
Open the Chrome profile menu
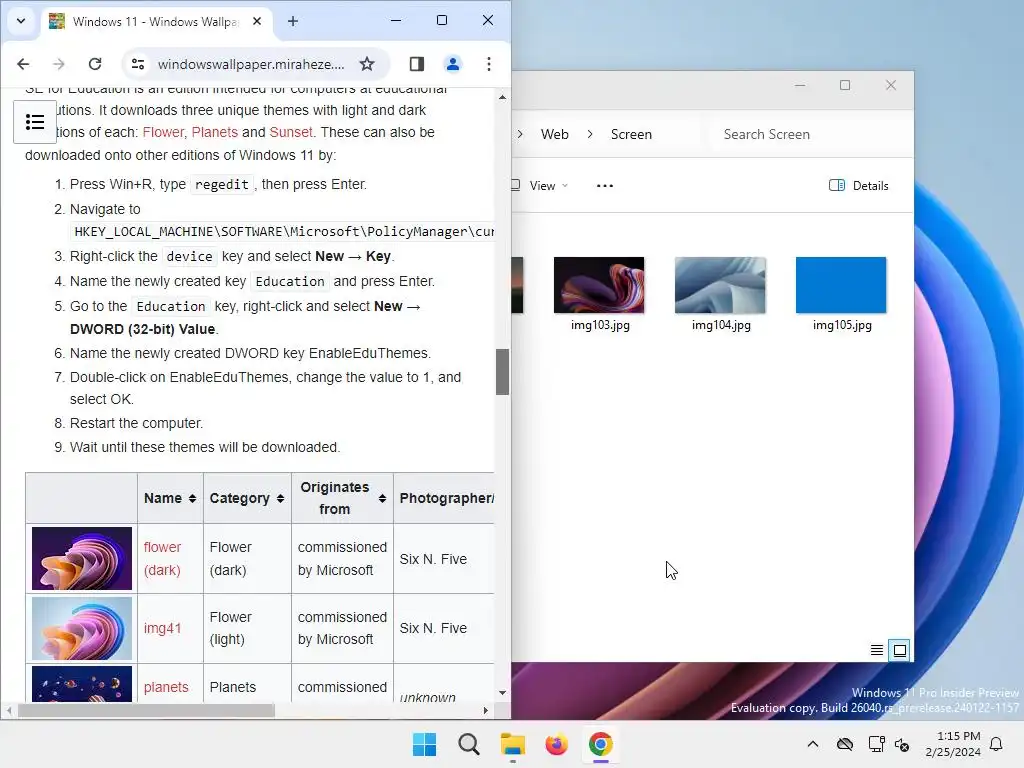453,64
